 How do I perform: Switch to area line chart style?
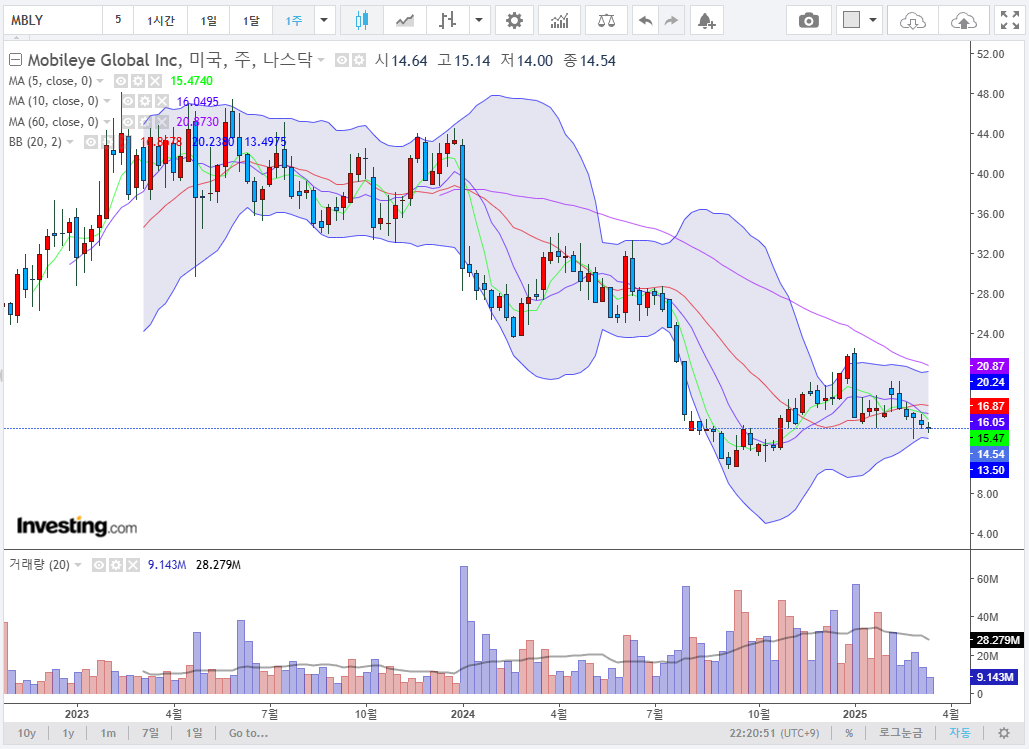click(x=405, y=20)
